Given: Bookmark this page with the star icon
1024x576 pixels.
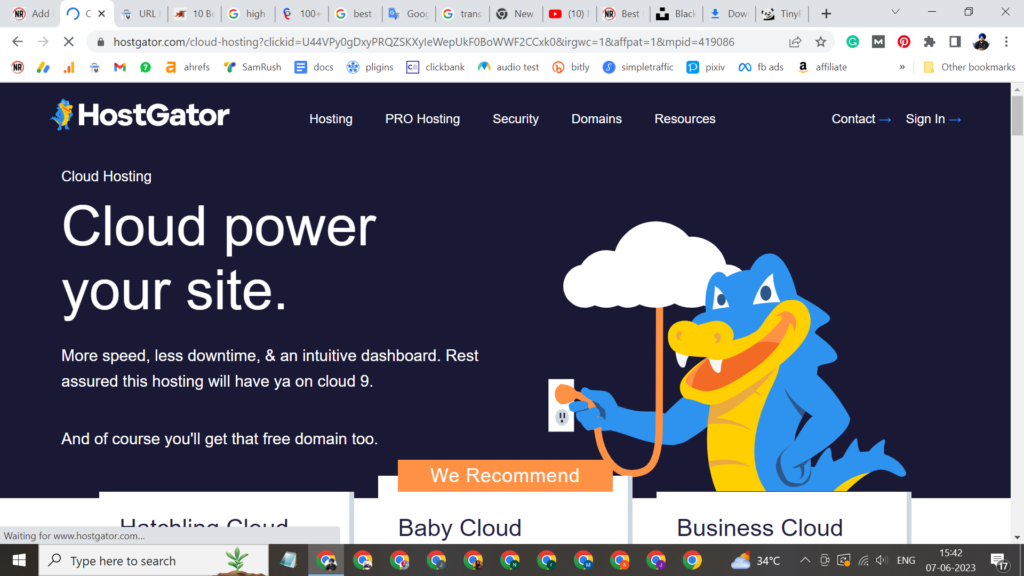Looking at the screenshot, I should pyautogui.click(x=821, y=42).
